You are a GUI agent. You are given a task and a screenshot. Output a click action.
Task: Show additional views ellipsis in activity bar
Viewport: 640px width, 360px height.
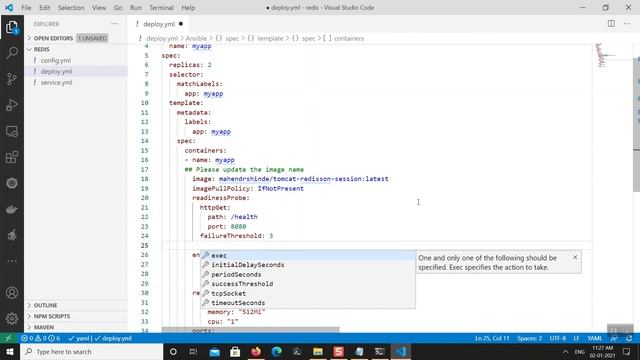click(x=12, y=261)
